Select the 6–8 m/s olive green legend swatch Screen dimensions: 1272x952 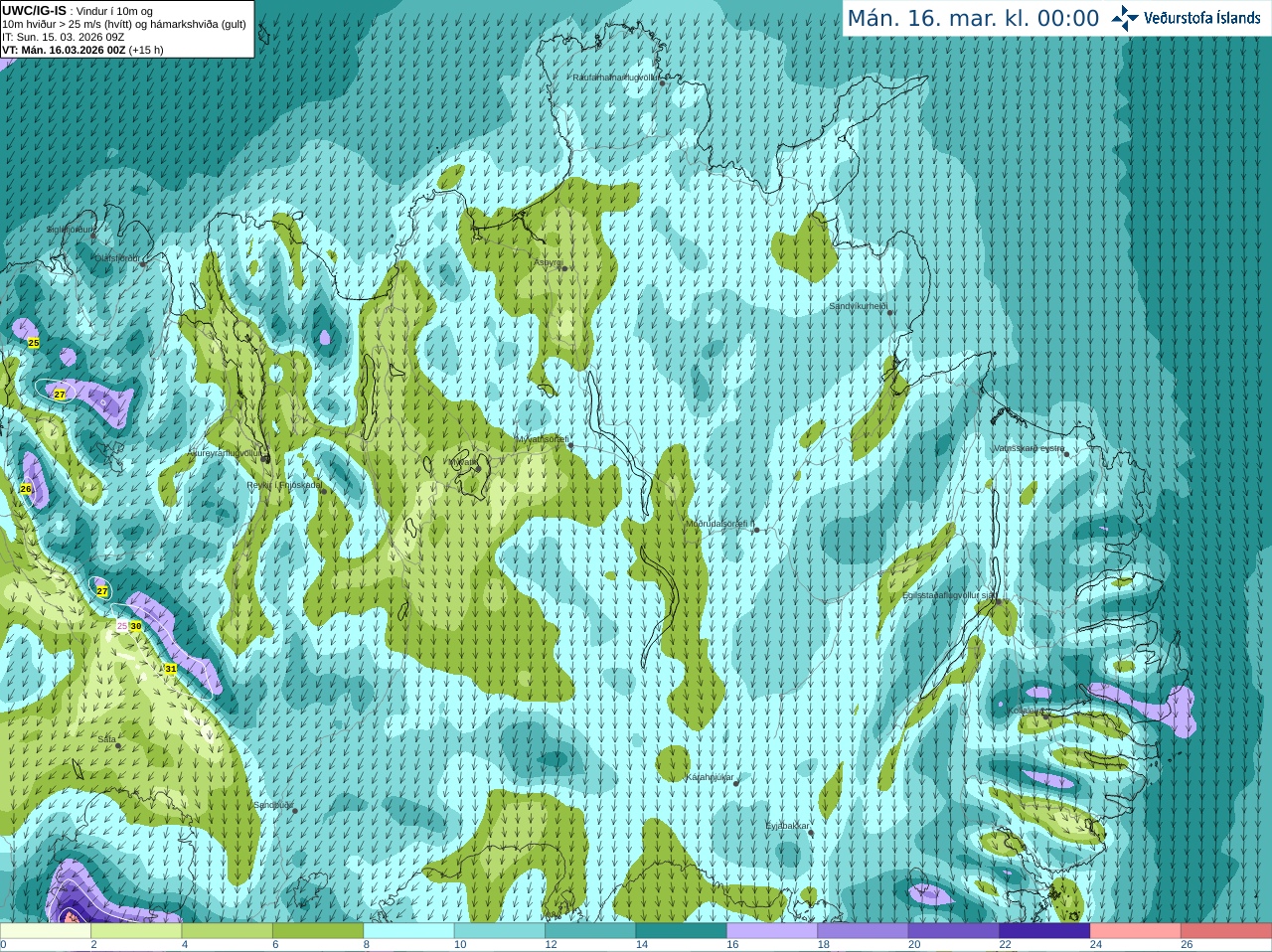pyautogui.click(x=318, y=931)
